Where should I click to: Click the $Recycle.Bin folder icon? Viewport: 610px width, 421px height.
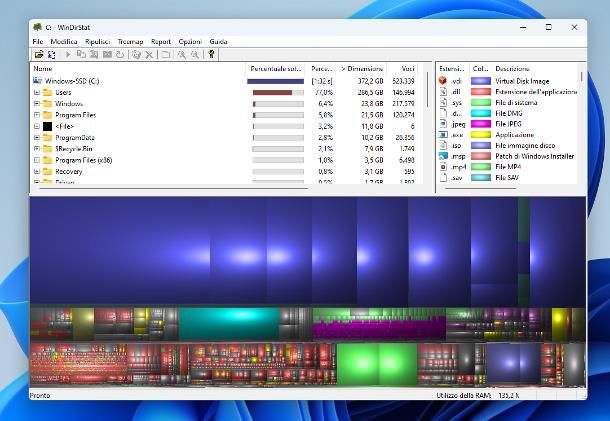pyautogui.click(x=47, y=149)
